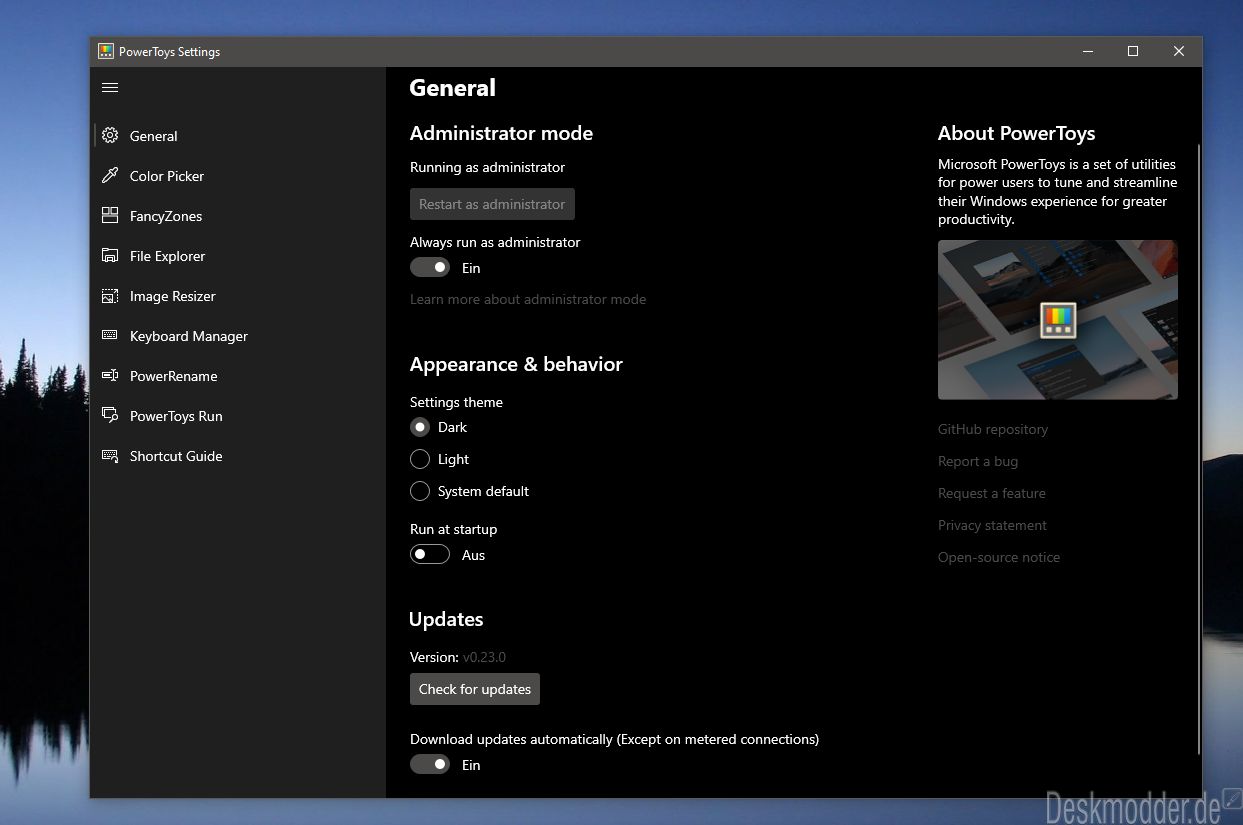Close the PowerToys Settings window
This screenshot has width=1243, height=825.
click(x=1179, y=52)
